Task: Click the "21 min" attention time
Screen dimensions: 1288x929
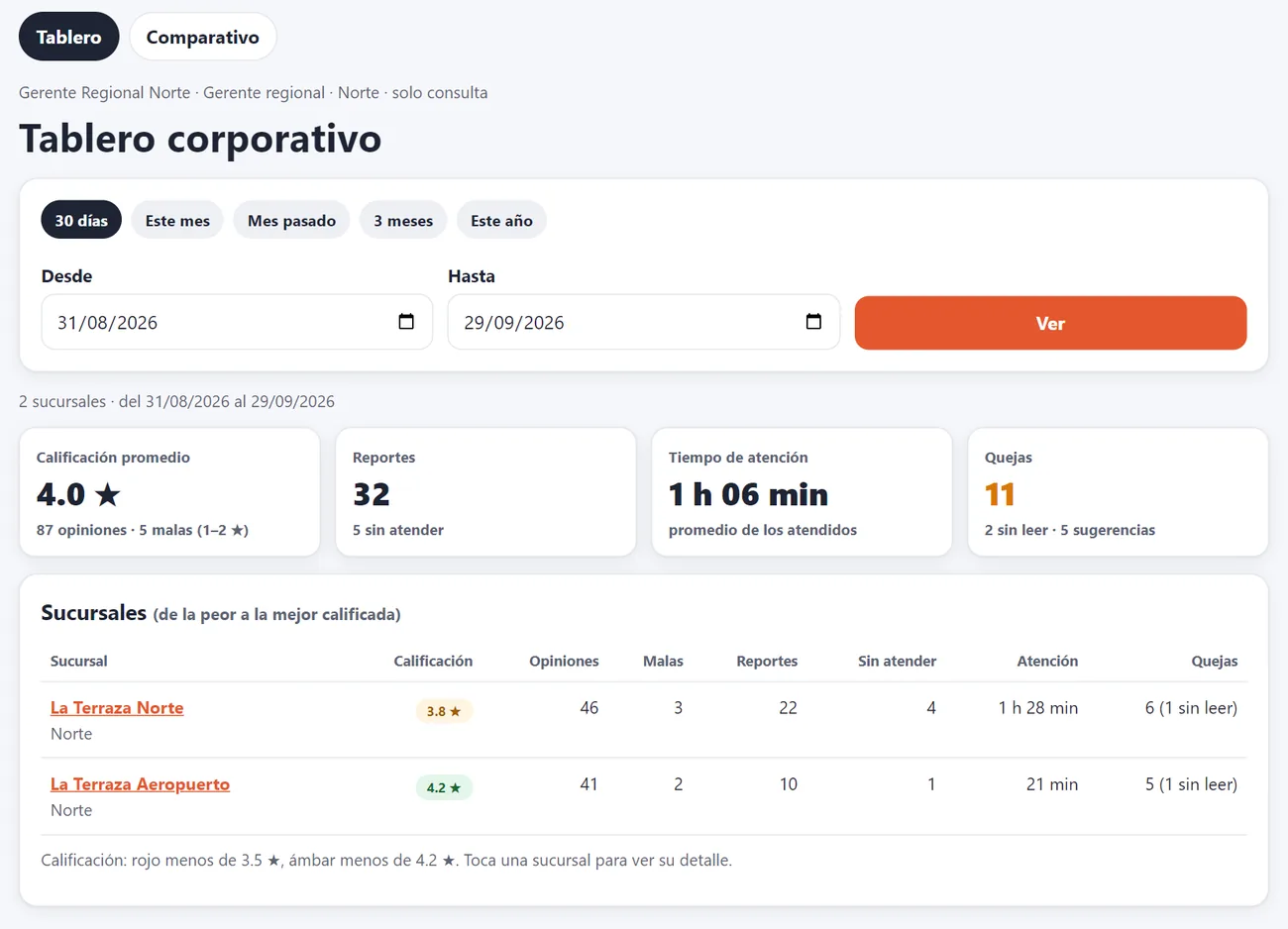Action: click(1052, 784)
